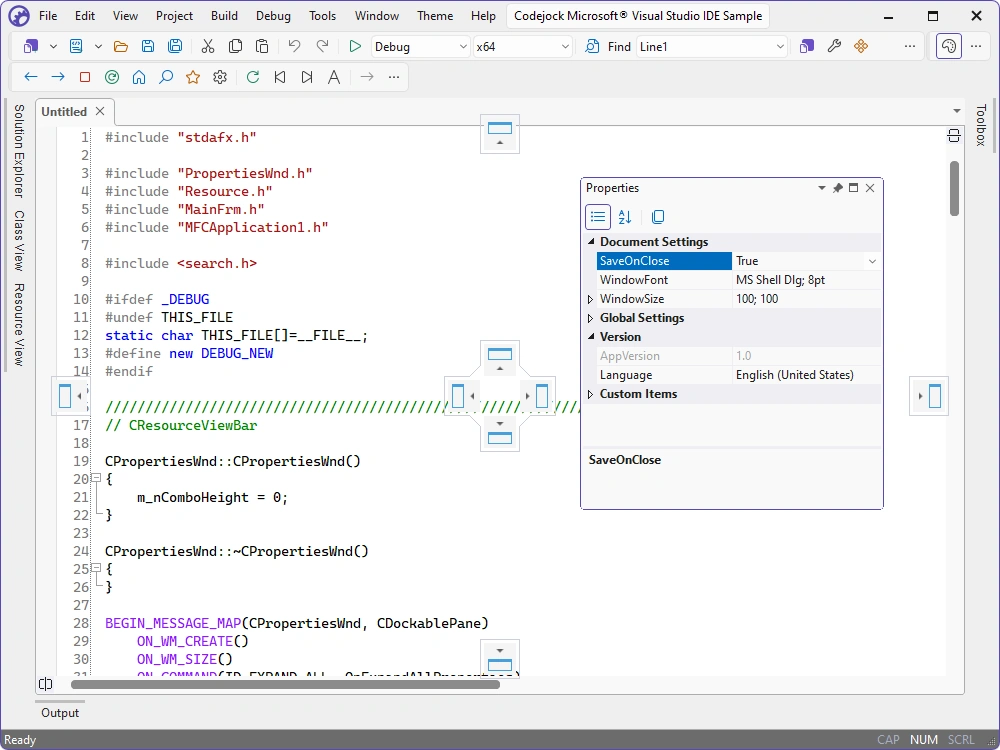The height and width of the screenshot is (750, 1000).
Task: Navigate back with the left arrow icon
Action: point(31,77)
